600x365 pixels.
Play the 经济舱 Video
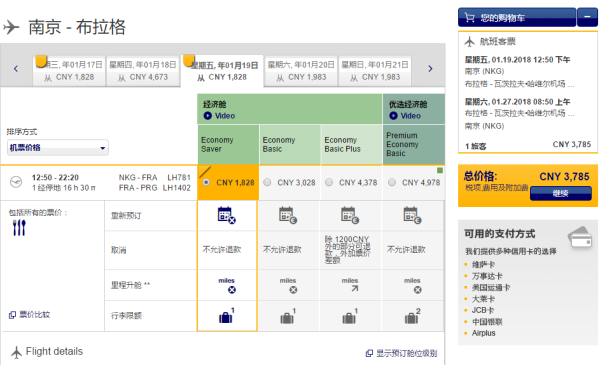coord(219,116)
